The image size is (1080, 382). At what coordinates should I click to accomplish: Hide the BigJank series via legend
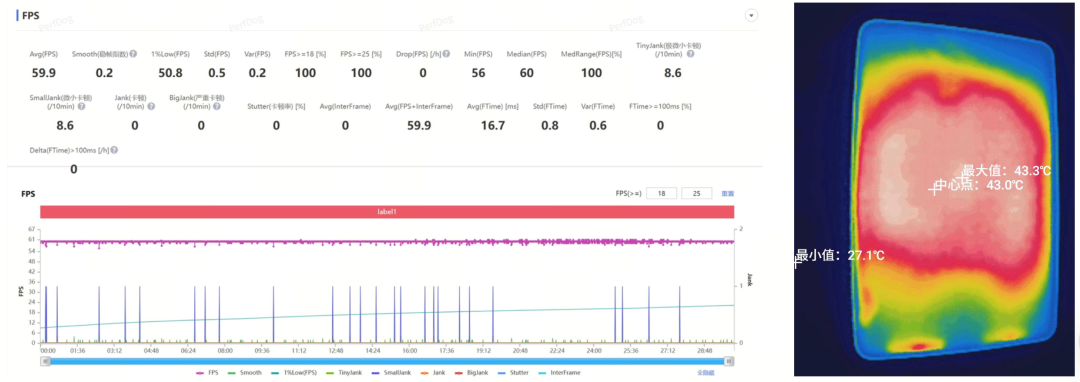click(x=471, y=372)
